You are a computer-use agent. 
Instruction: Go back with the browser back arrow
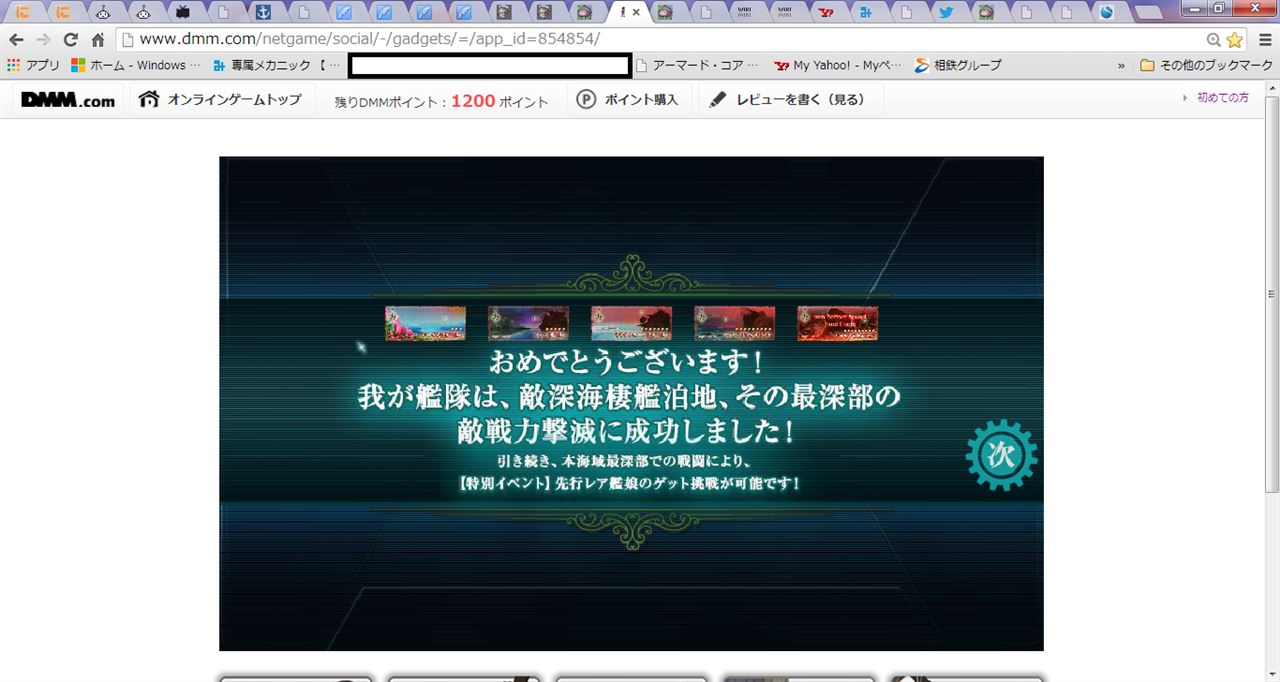pyautogui.click(x=17, y=40)
